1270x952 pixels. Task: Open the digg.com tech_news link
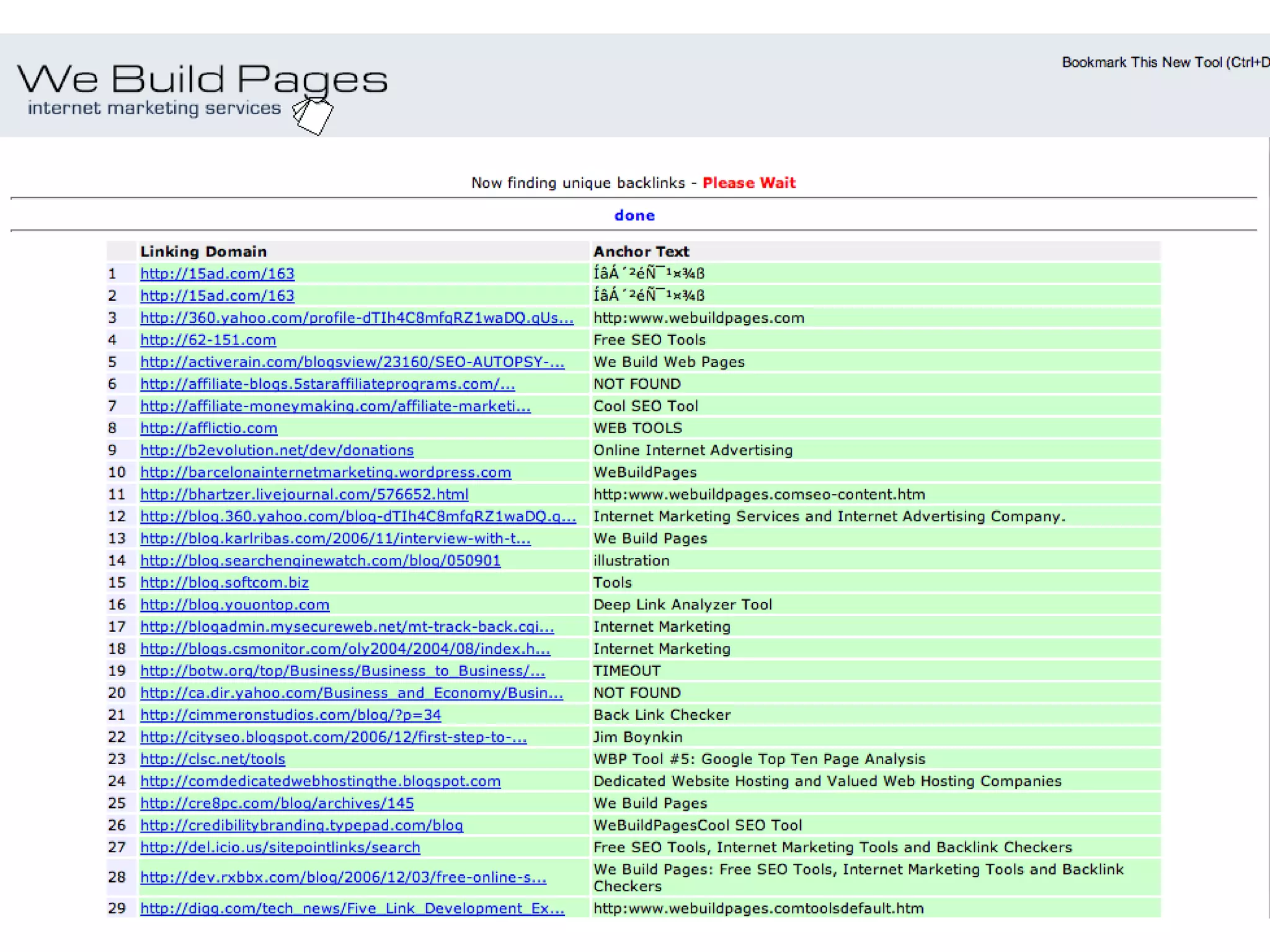click(352, 909)
